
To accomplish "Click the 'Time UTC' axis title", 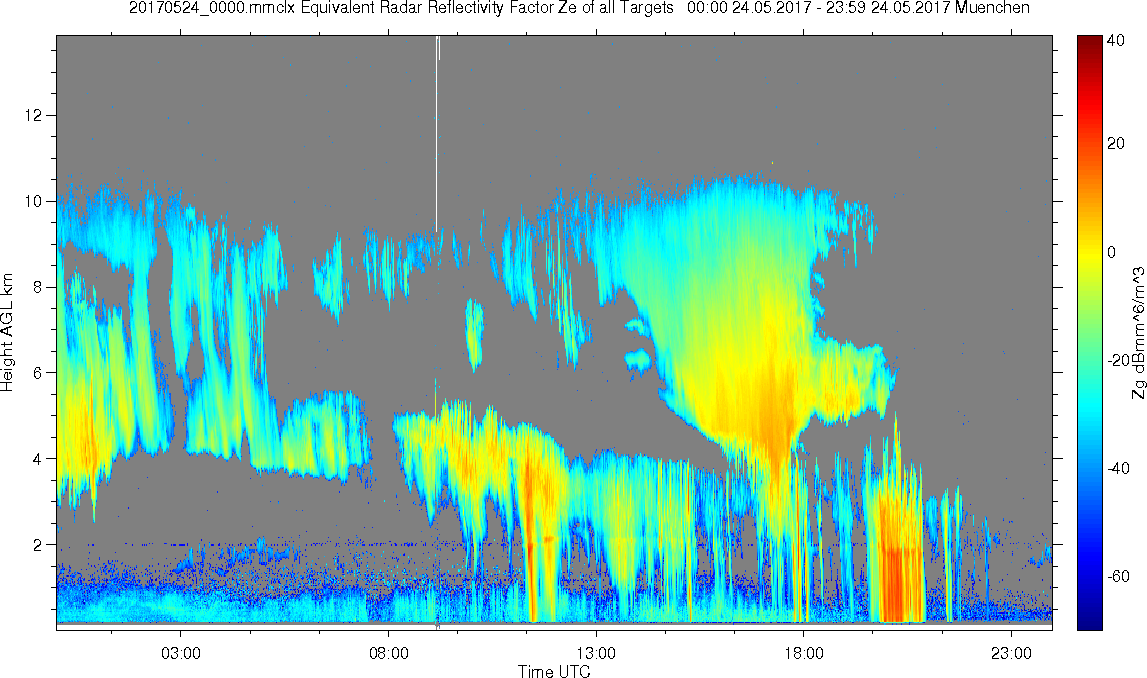I will click(554, 671).
